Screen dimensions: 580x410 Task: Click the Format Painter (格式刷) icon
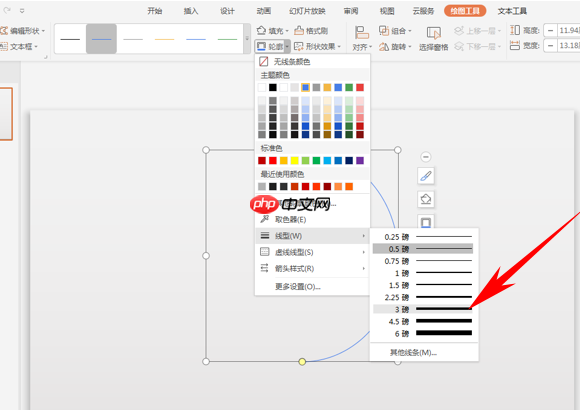pos(299,30)
